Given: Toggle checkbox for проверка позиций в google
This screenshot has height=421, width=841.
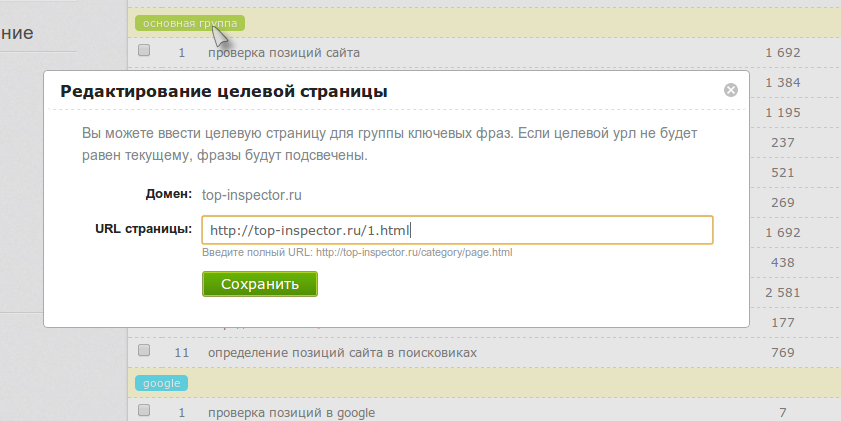Looking at the screenshot, I should pyautogui.click(x=144, y=412).
